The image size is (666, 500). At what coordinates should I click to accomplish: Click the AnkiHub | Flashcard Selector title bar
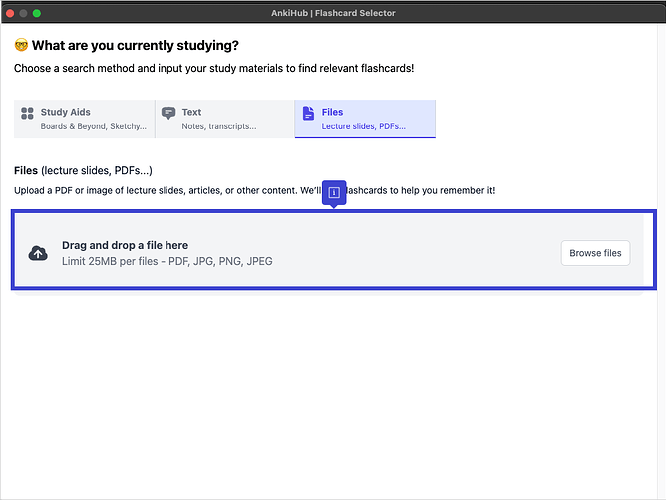pos(332,13)
